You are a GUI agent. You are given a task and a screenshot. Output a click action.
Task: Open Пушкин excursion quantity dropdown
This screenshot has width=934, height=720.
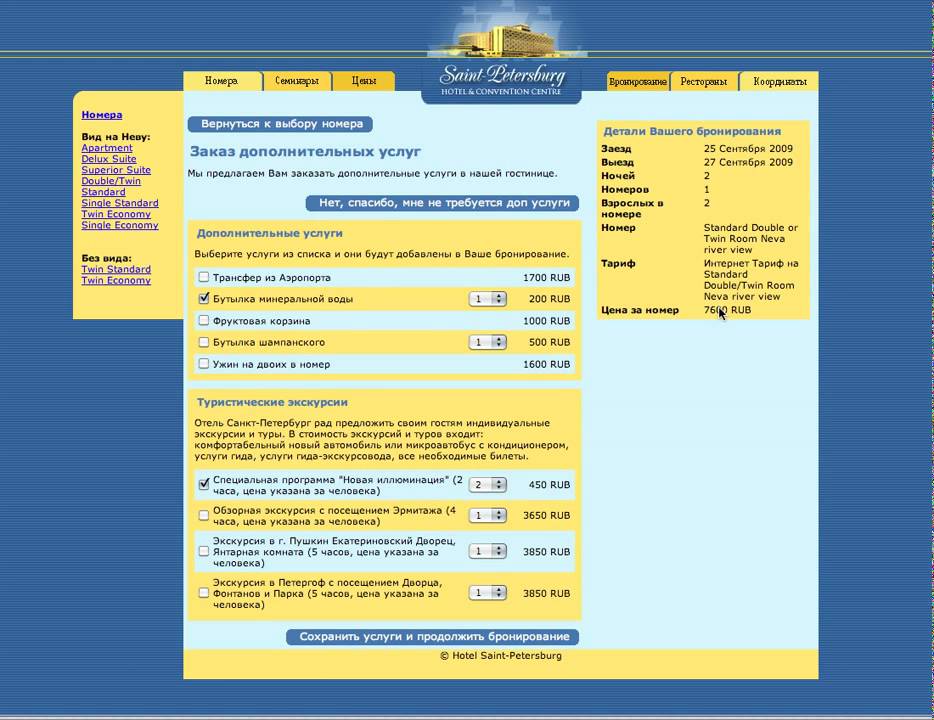(x=488, y=551)
